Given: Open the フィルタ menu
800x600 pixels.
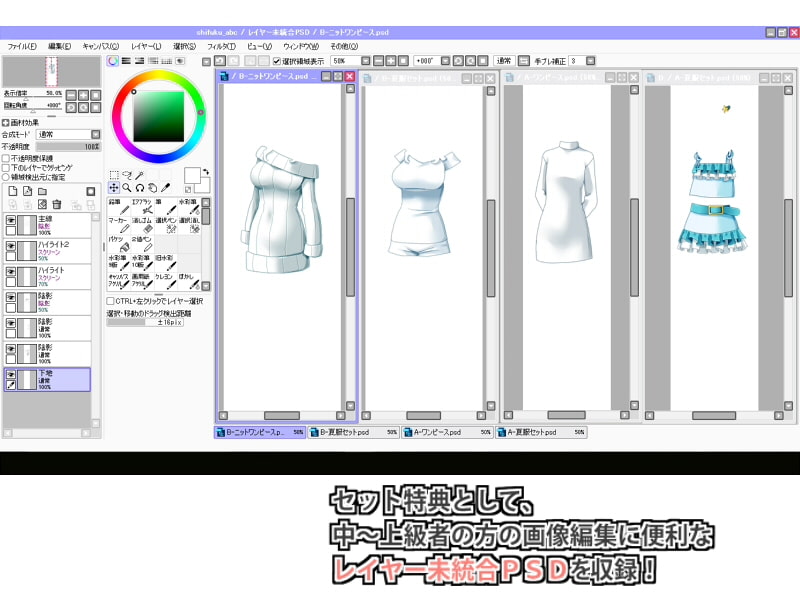Looking at the screenshot, I should (221, 46).
